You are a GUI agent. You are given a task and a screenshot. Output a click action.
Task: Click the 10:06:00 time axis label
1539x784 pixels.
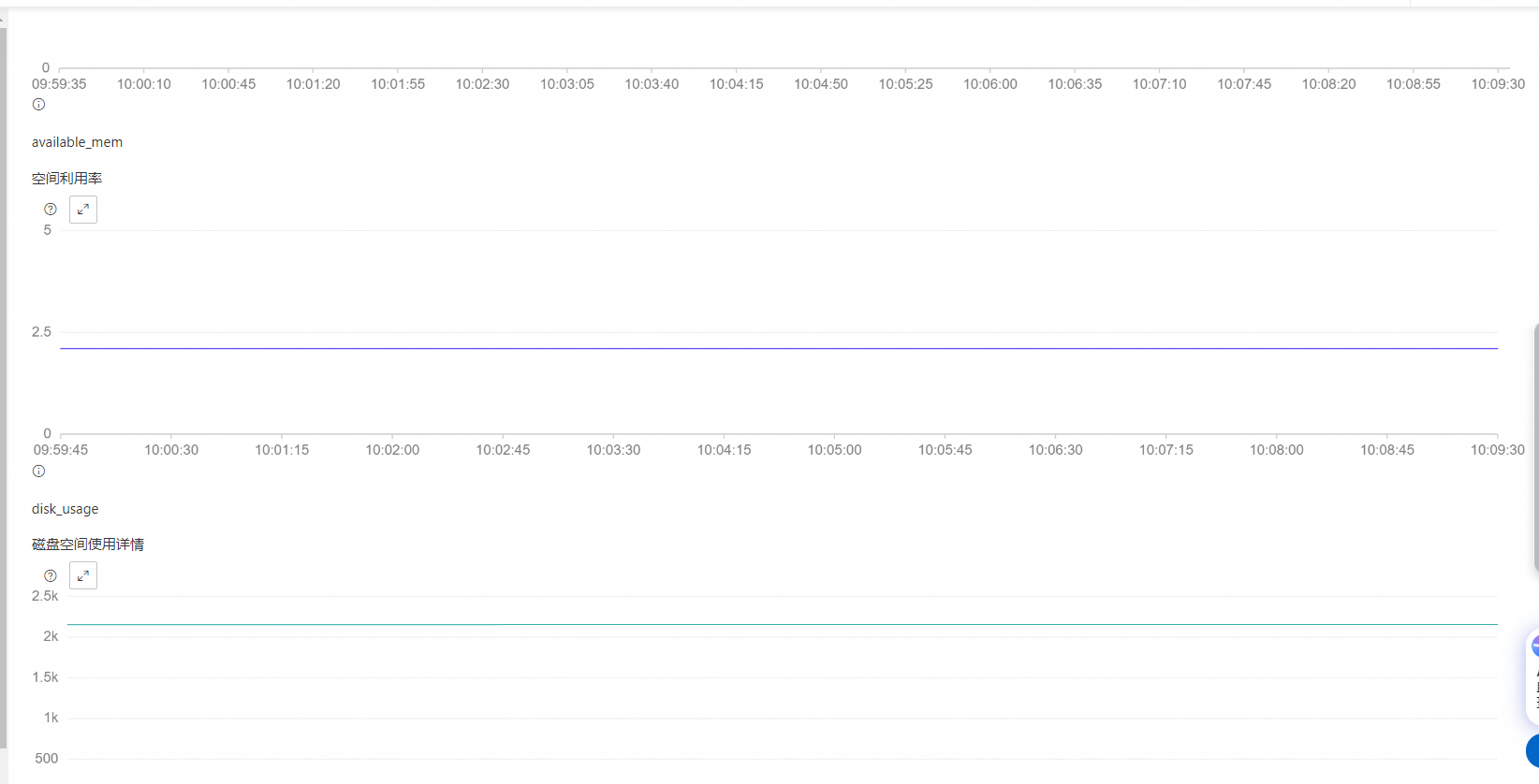tap(990, 84)
